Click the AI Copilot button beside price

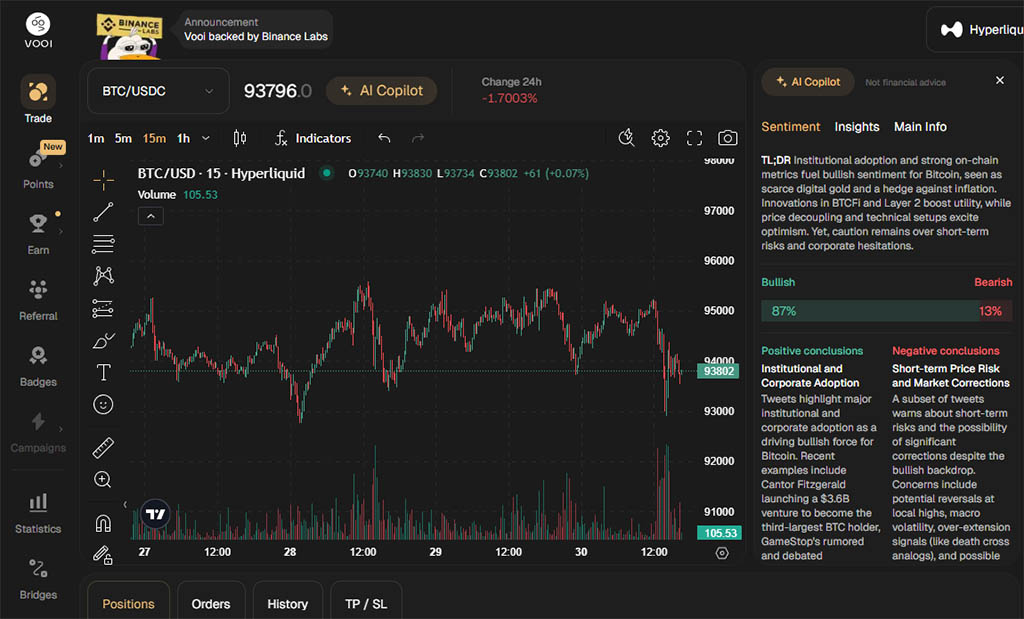click(x=381, y=91)
